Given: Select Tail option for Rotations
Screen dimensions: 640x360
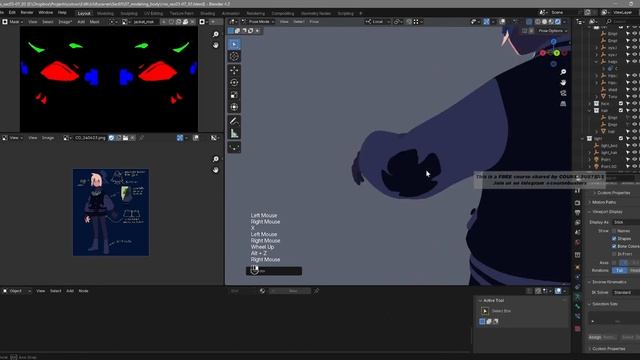Looking at the screenshot, I should (620, 271).
